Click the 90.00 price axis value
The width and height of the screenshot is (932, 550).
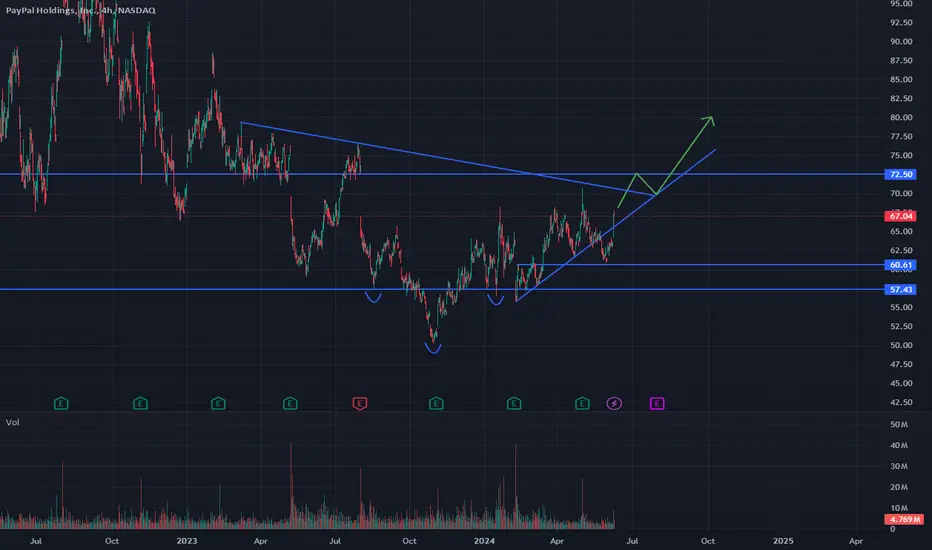900,42
